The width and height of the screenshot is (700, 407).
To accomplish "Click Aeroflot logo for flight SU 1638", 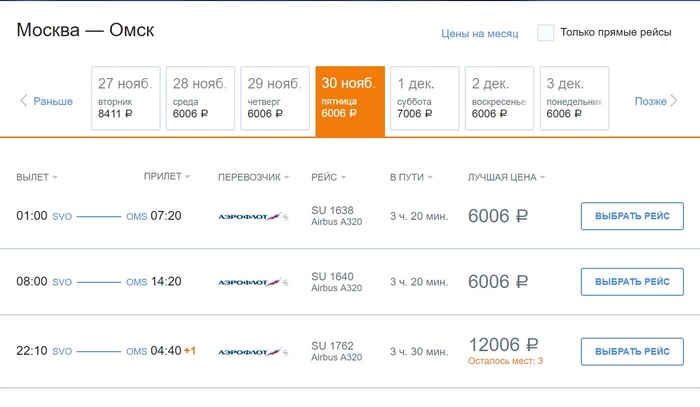I will (x=253, y=216).
